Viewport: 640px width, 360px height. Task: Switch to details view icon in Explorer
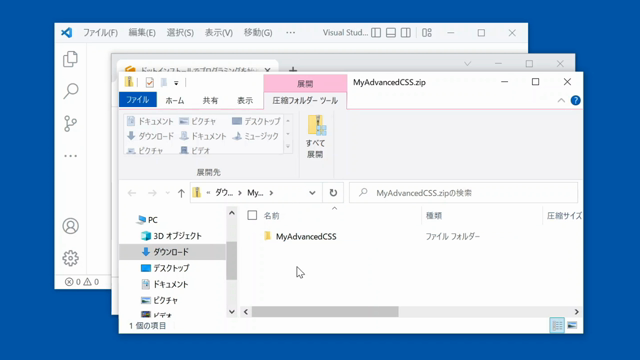[x=557, y=325]
